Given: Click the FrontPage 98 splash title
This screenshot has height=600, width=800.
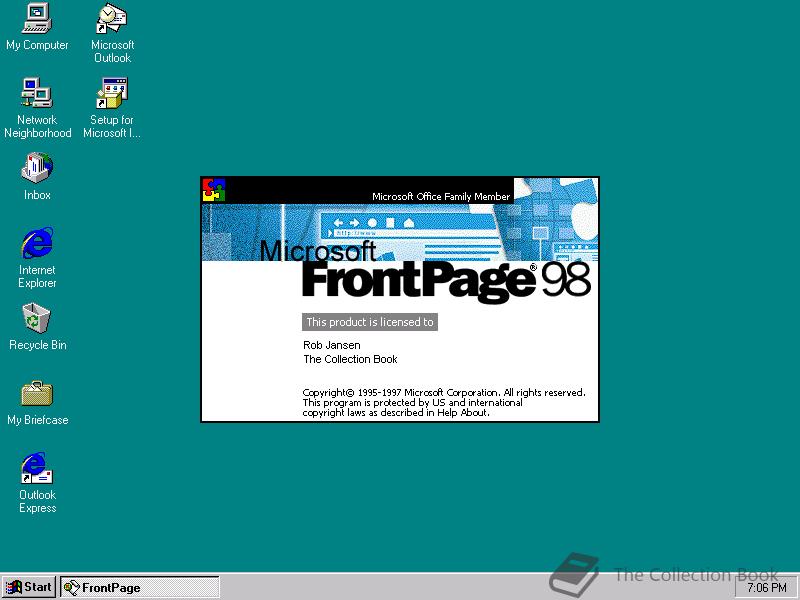Looking at the screenshot, I should [x=446, y=282].
